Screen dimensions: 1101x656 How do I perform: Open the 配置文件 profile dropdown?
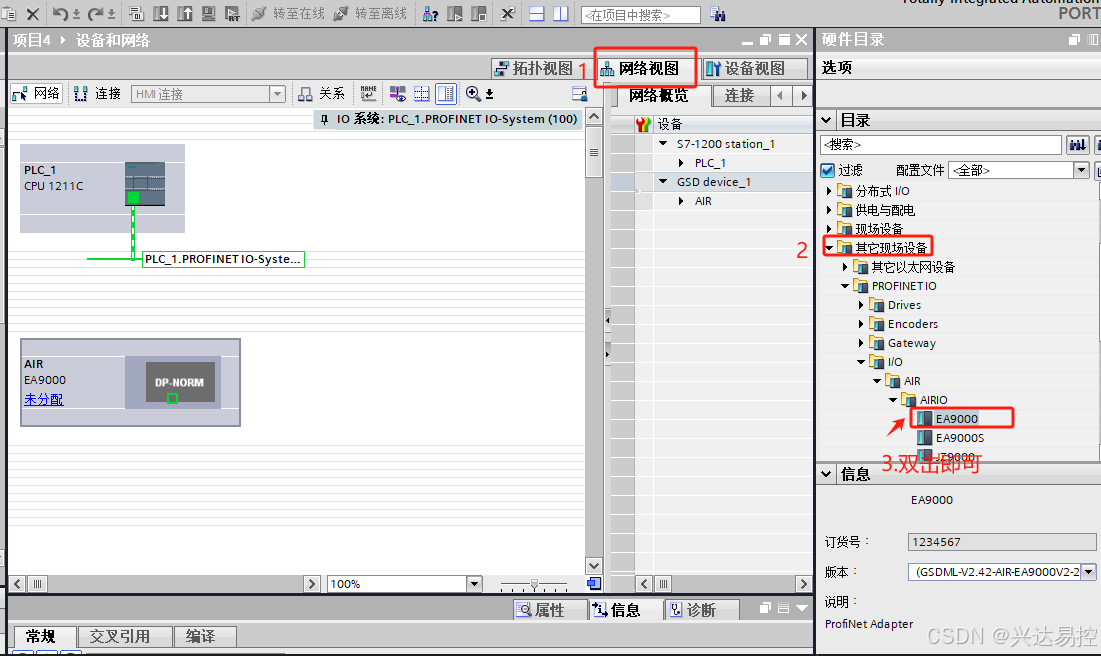click(1081, 170)
